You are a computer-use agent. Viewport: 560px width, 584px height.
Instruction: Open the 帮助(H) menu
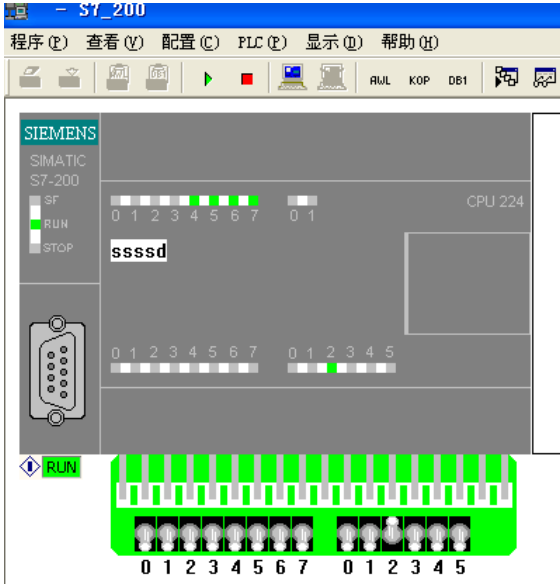tap(410, 42)
